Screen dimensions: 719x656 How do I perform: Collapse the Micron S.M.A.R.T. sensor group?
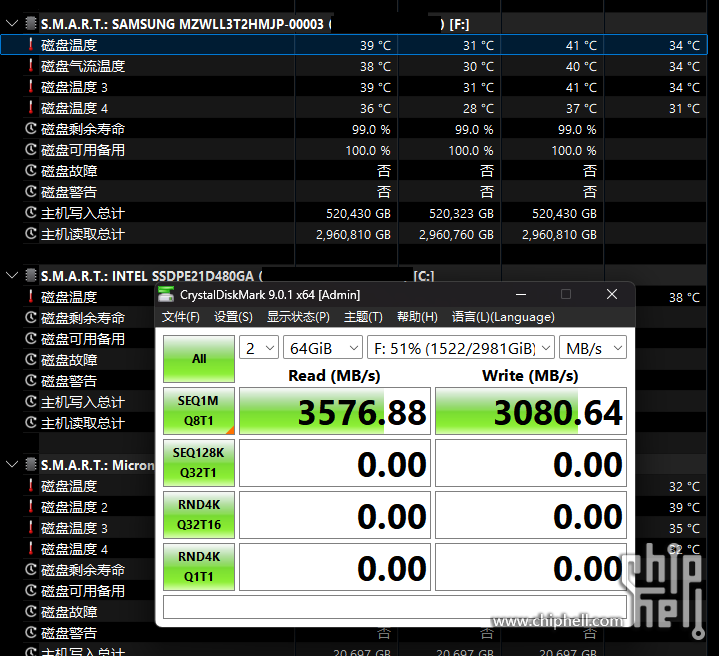tap(12, 465)
